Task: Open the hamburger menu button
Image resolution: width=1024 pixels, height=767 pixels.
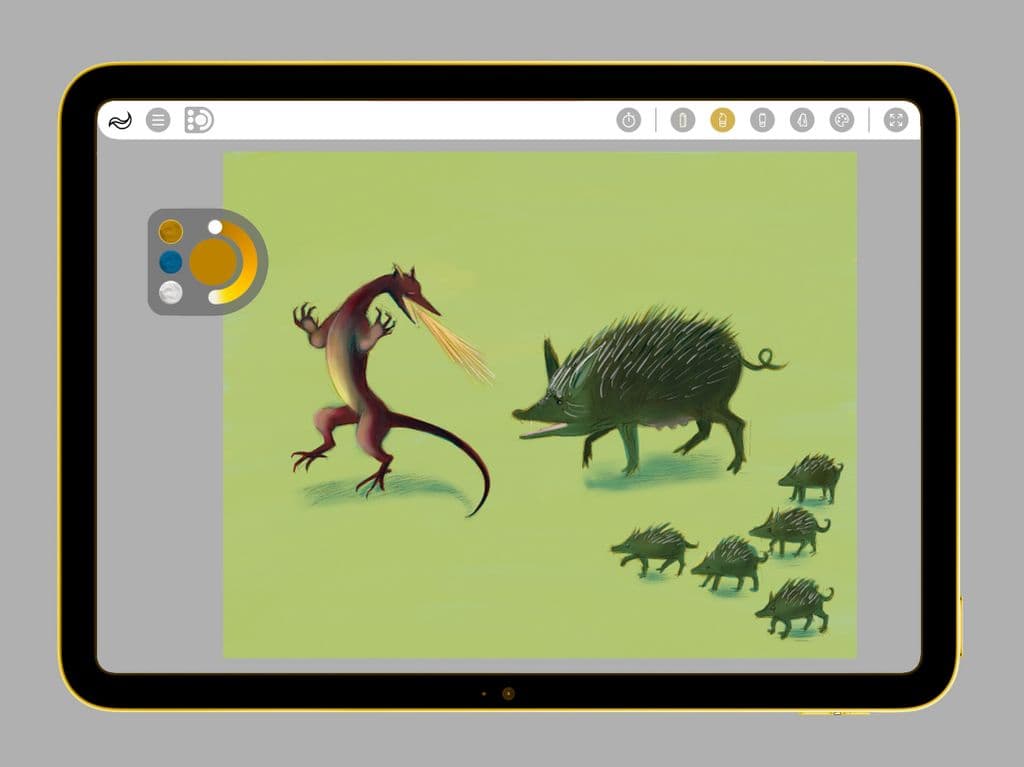Action: click(x=158, y=120)
